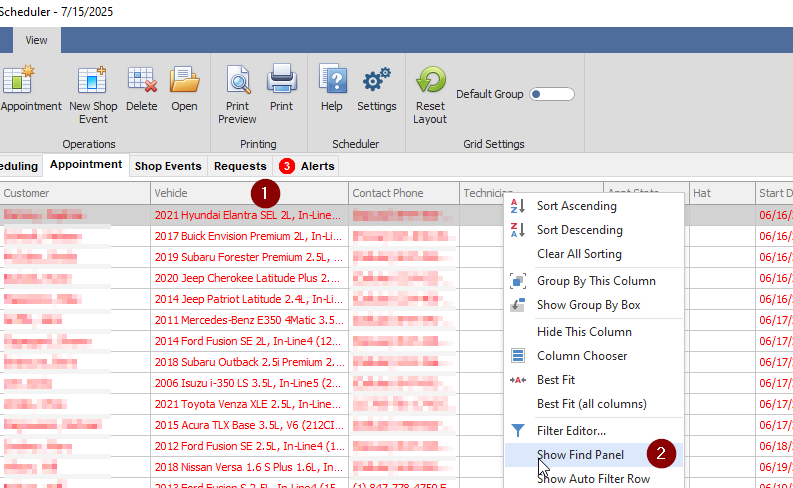Select the 2014 Jeep Patriot Latitude row
This screenshot has width=793, height=488.
[x=248, y=299]
